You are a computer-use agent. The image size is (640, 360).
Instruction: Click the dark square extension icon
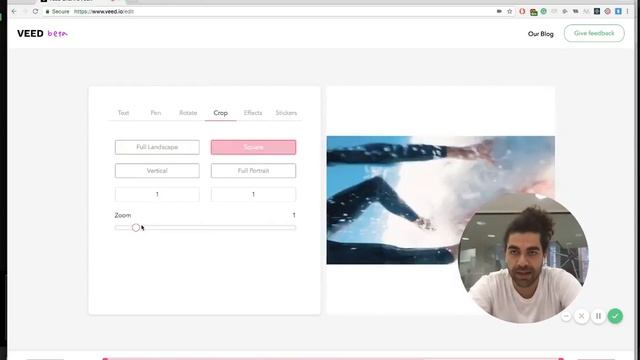pos(597,11)
